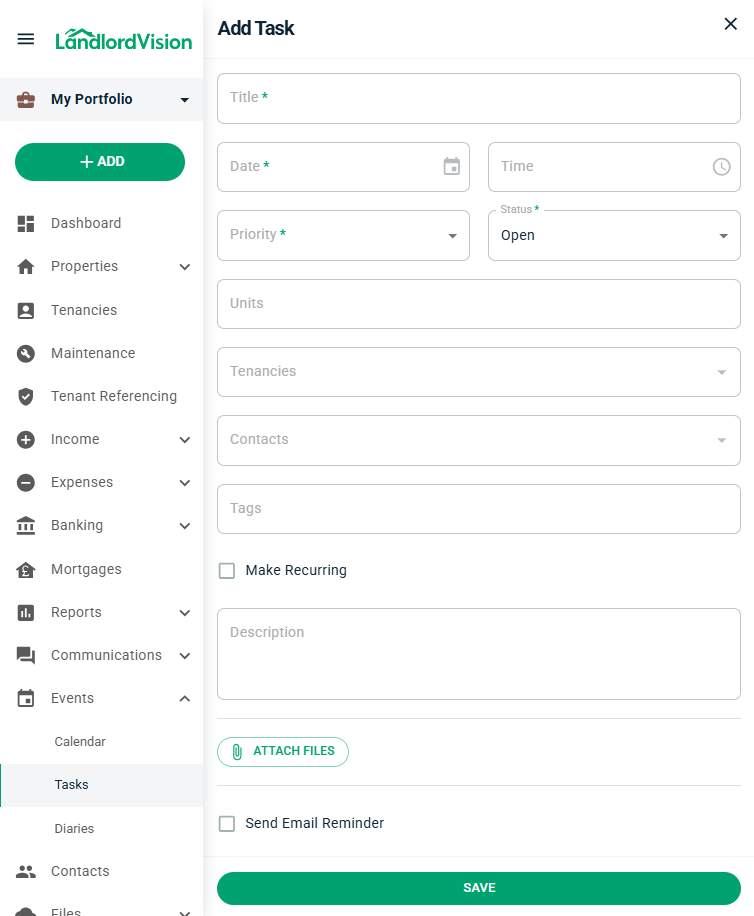Select the Tenant Referencing shield icon
The width and height of the screenshot is (754, 916).
(x=26, y=396)
